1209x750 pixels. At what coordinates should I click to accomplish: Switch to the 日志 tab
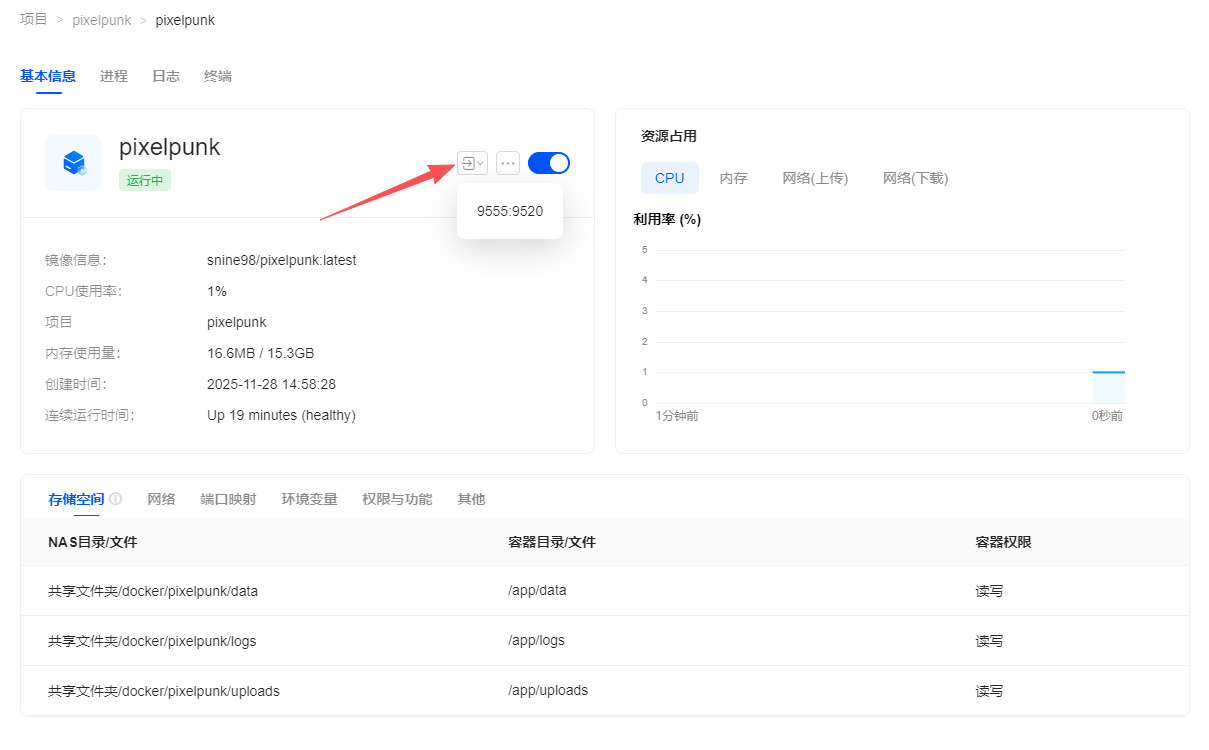[x=166, y=76]
